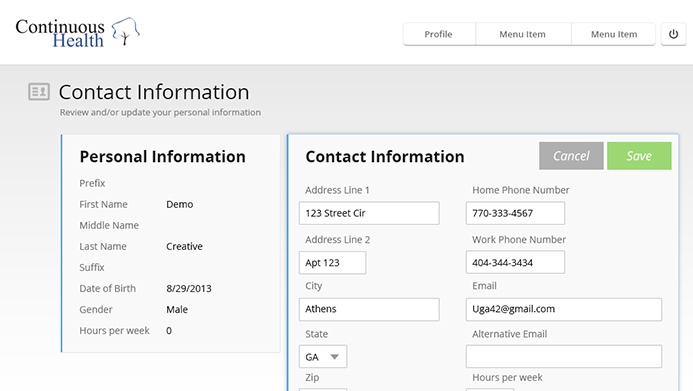Click the Prefix label in Personal Information
Viewport: 693px width, 391px height.
tap(92, 183)
